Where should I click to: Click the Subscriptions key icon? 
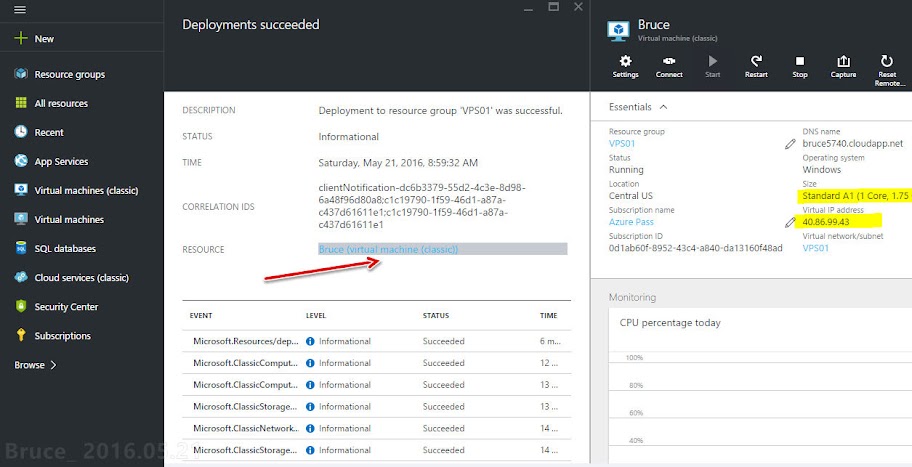(x=21, y=335)
